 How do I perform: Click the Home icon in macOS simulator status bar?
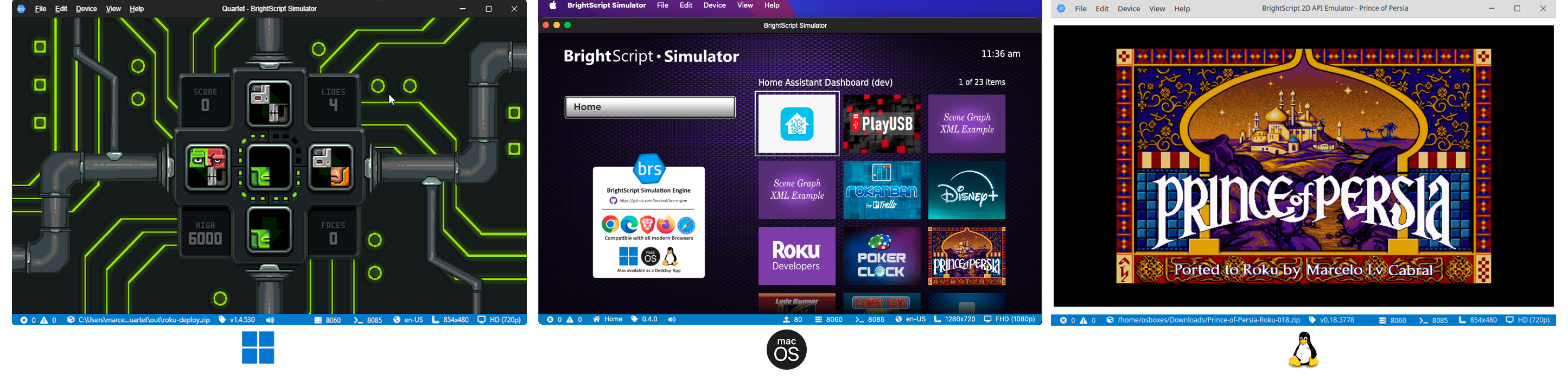click(596, 320)
